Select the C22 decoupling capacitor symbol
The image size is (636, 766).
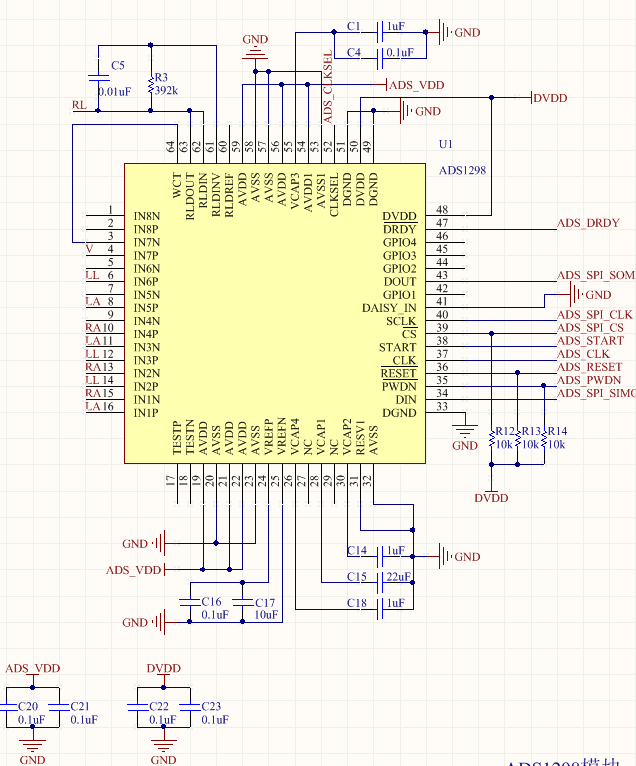138,707
